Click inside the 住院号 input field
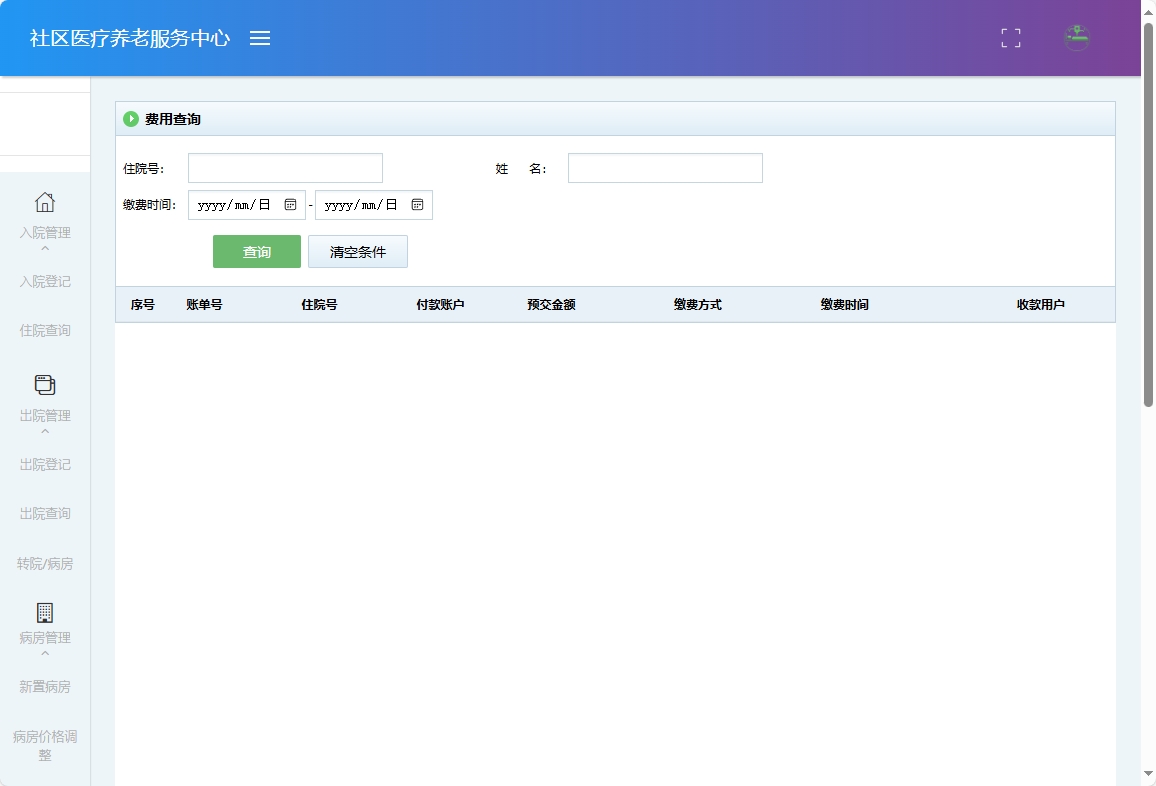Image resolution: width=1156 pixels, height=786 pixels. [x=285, y=167]
